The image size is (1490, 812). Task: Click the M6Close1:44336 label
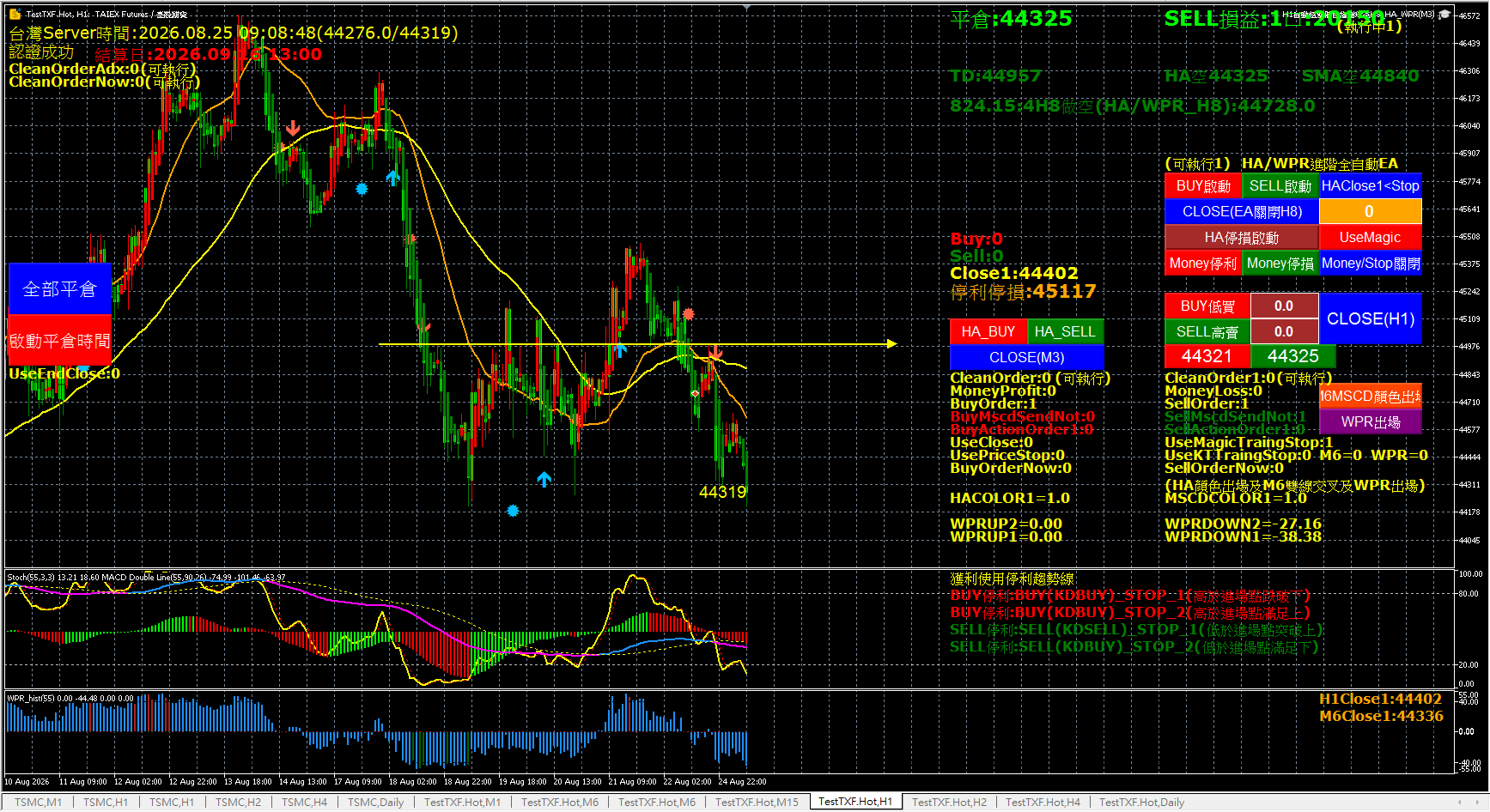1381,716
